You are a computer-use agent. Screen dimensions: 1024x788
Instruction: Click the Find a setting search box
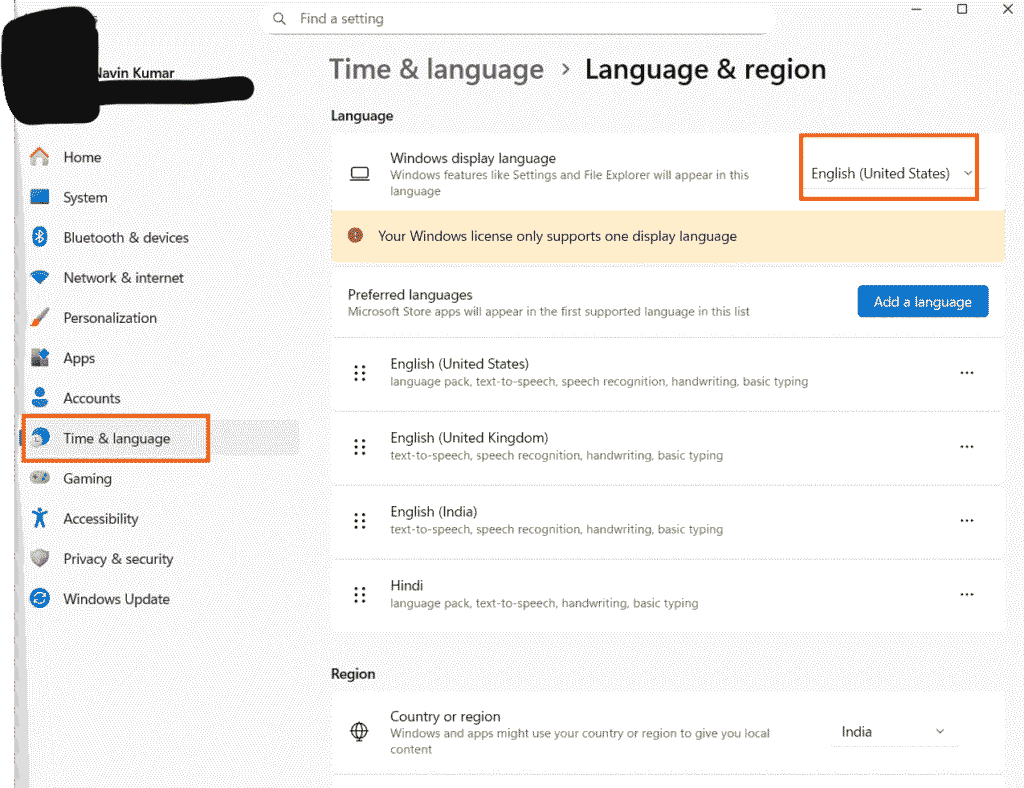click(x=520, y=19)
